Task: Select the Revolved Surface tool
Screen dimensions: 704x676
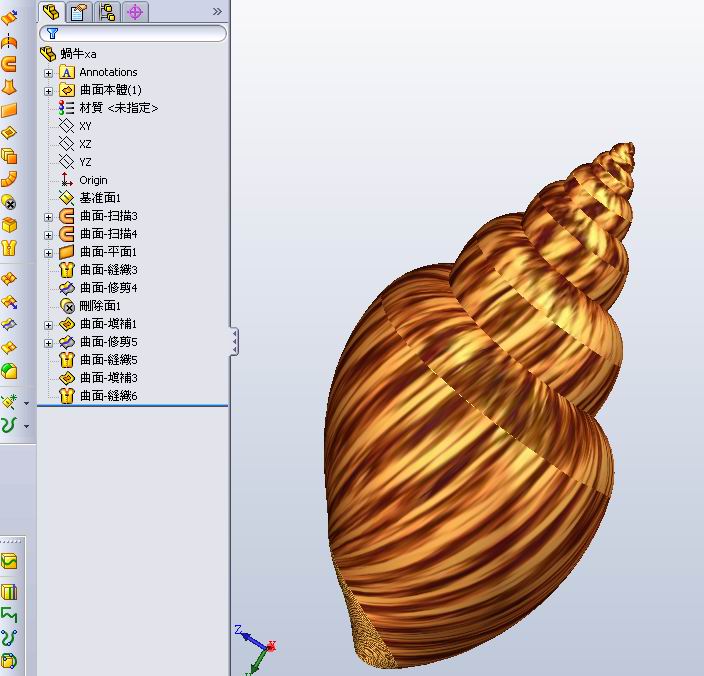Action: tap(9, 42)
